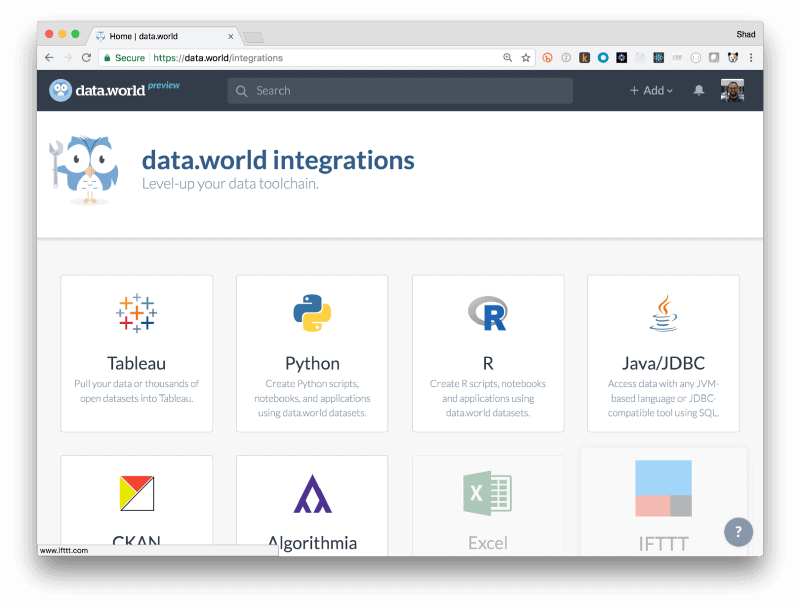Open the Algorithmia integration title
800x609 pixels.
click(x=312, y=543)
